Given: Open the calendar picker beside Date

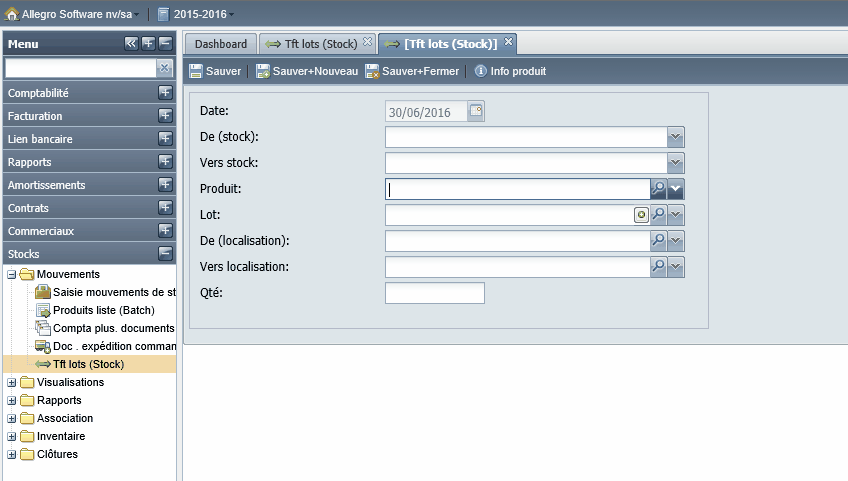Looking at the screenshot, I should tap(476, 111).
